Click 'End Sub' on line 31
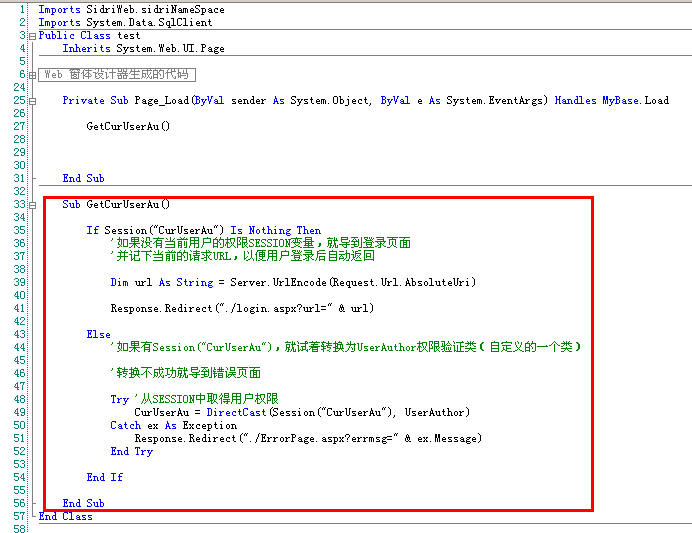This screenshot has height=533, width=692. pos(83,178)
